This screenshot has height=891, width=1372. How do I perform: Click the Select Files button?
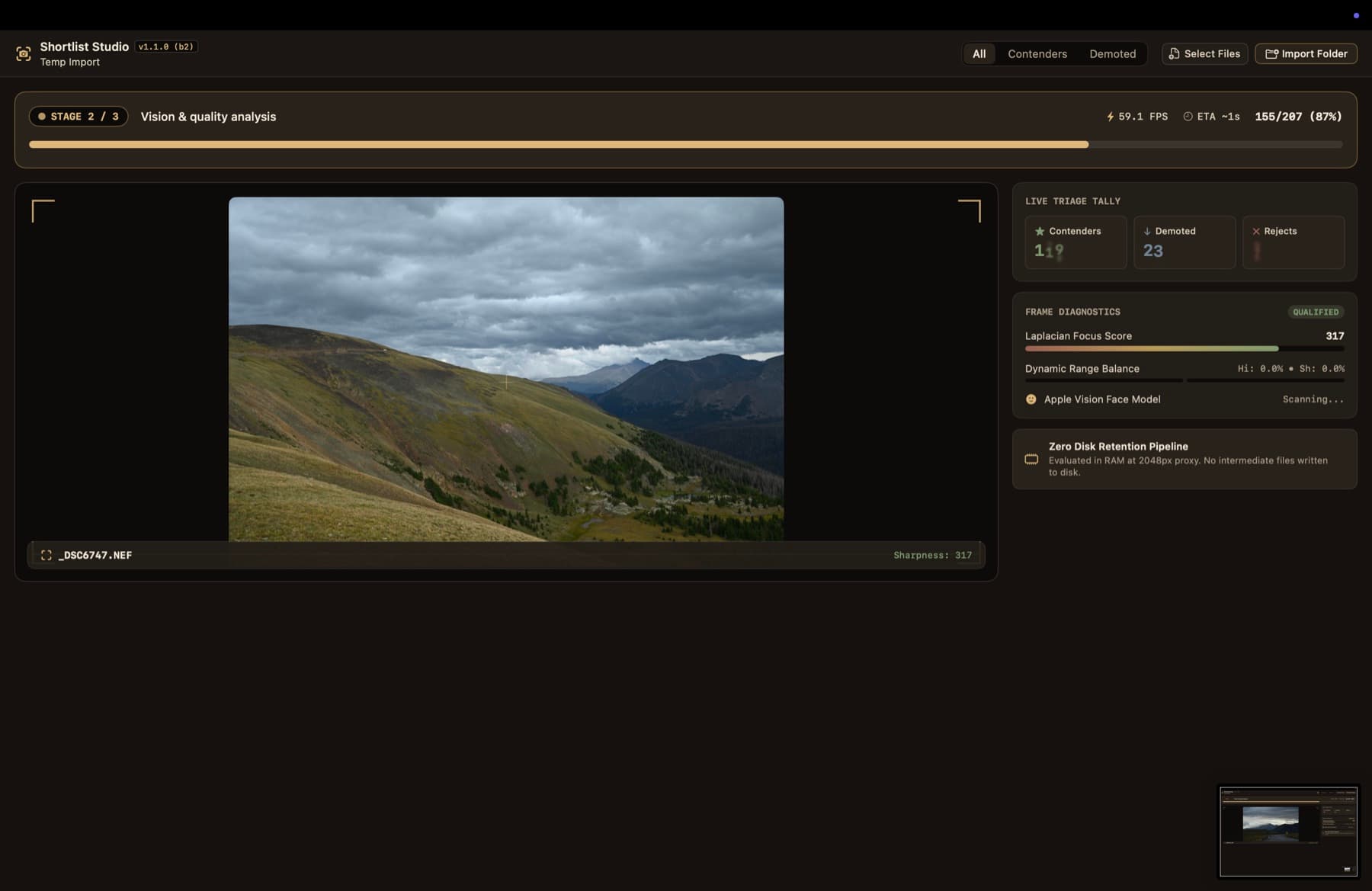coord(1204,54)
